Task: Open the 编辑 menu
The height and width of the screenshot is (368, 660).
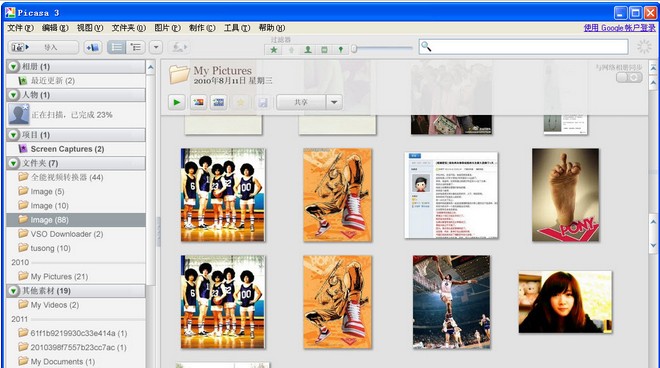Action: click(55, 28)
